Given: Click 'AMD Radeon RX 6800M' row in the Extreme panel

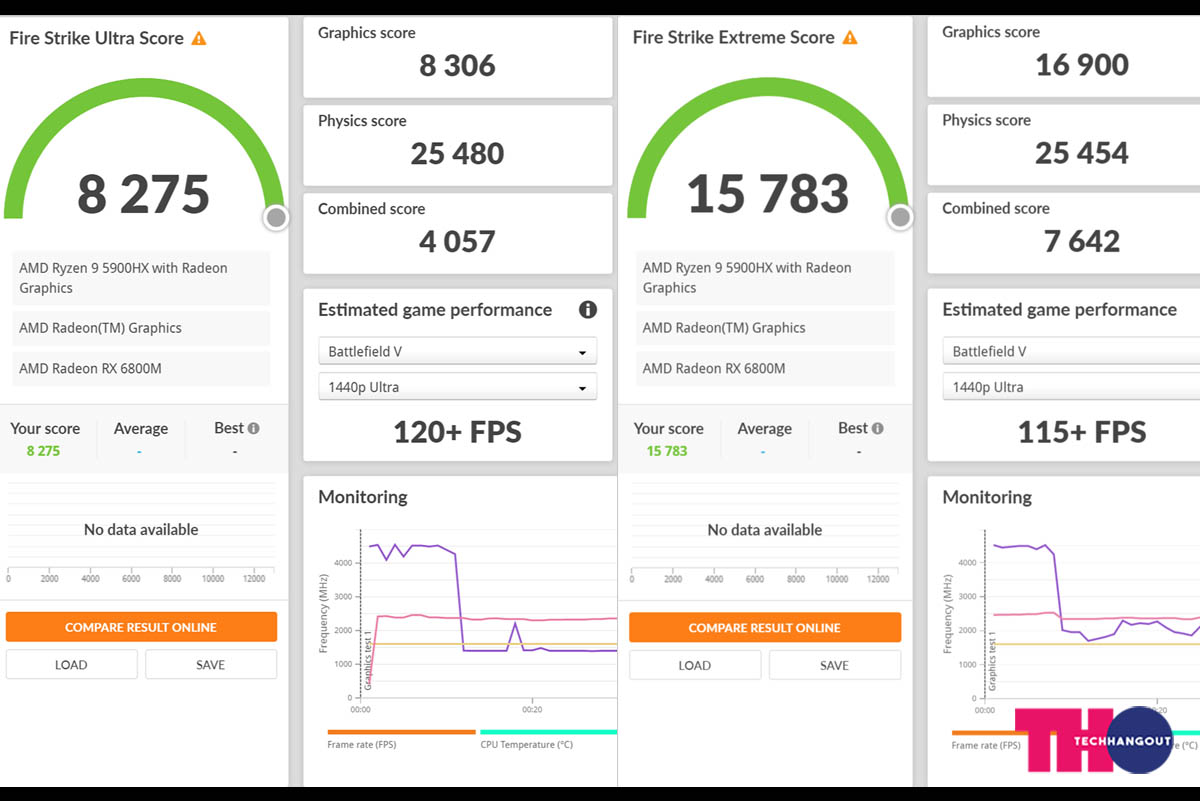Looking at the screenshot, I should pyautogui.click(x=765, y=369).
